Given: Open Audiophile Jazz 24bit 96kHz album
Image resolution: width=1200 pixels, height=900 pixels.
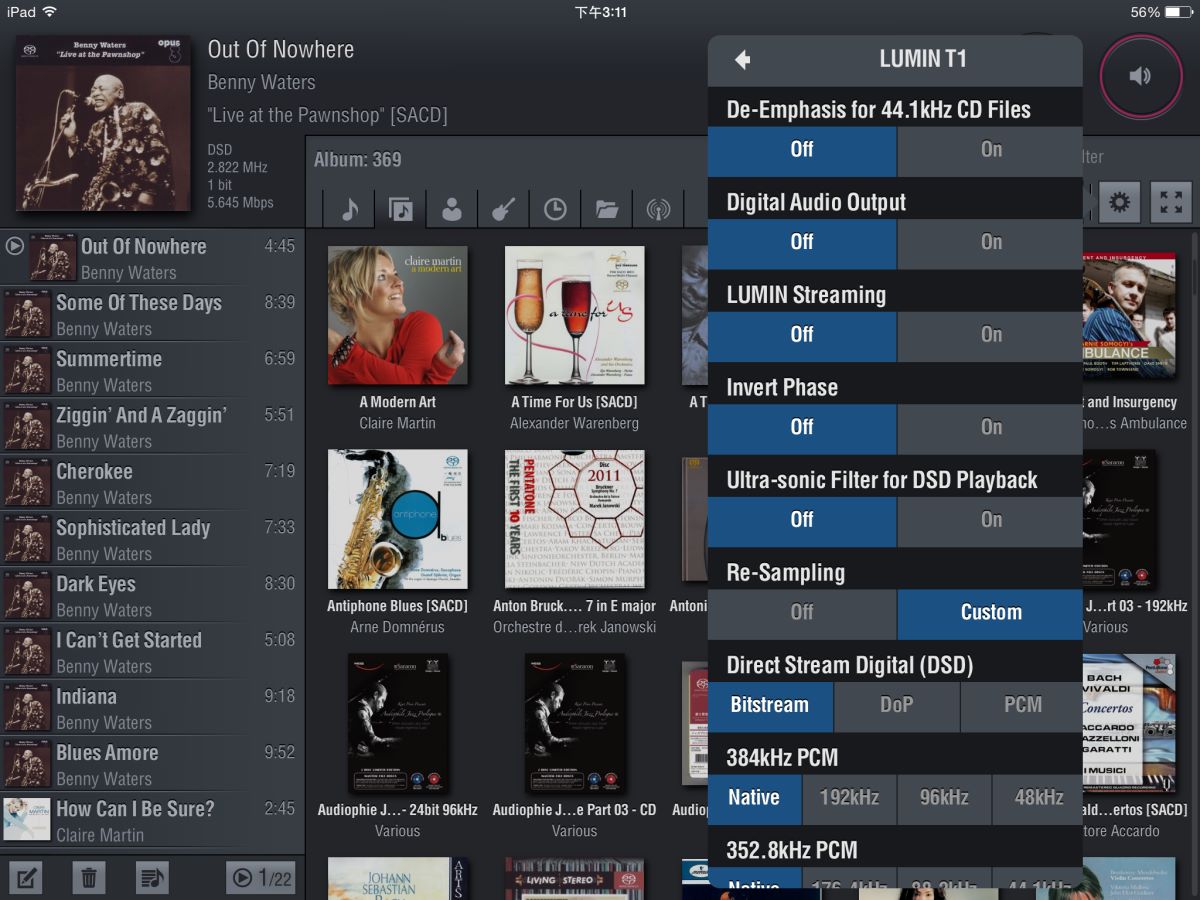Looking at the screenshot, I should click(398, 724).
